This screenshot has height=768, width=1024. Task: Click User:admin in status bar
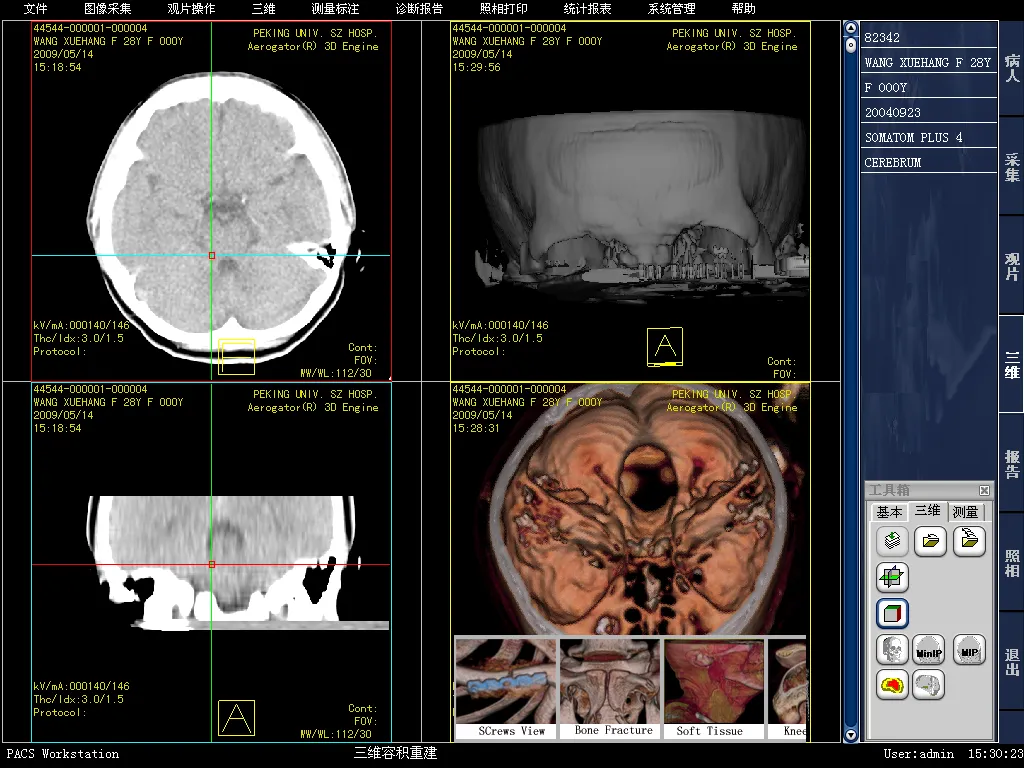pos(918,754)
